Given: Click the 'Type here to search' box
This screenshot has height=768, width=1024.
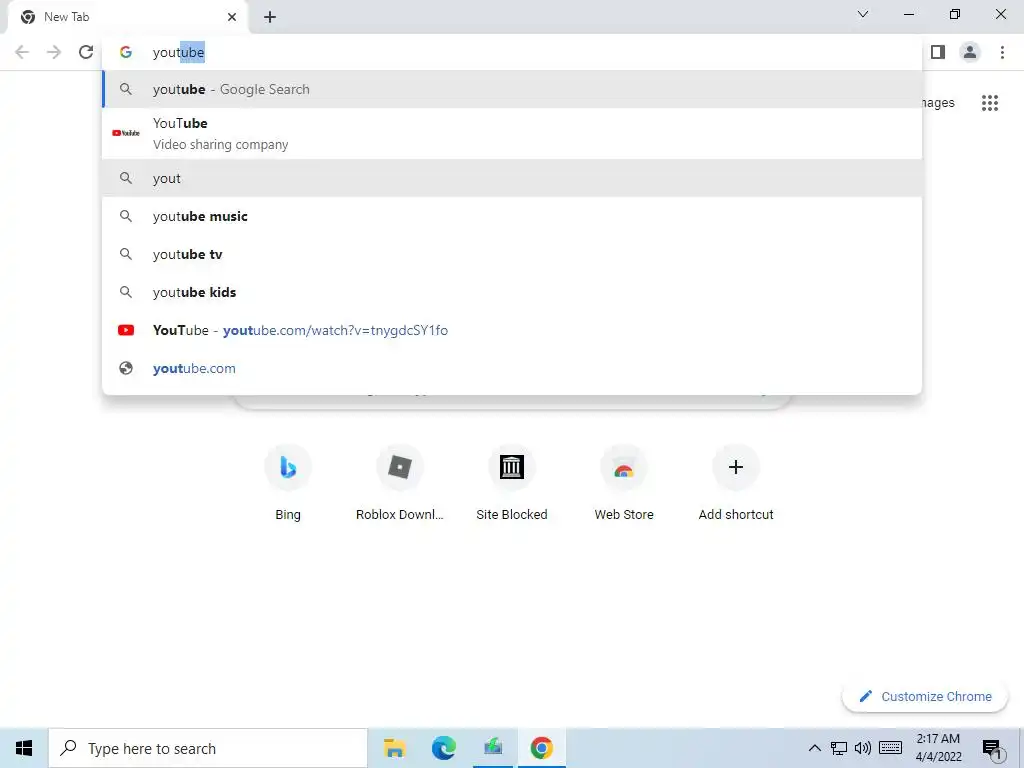Looking at the screenshot, I should (208, 748).
